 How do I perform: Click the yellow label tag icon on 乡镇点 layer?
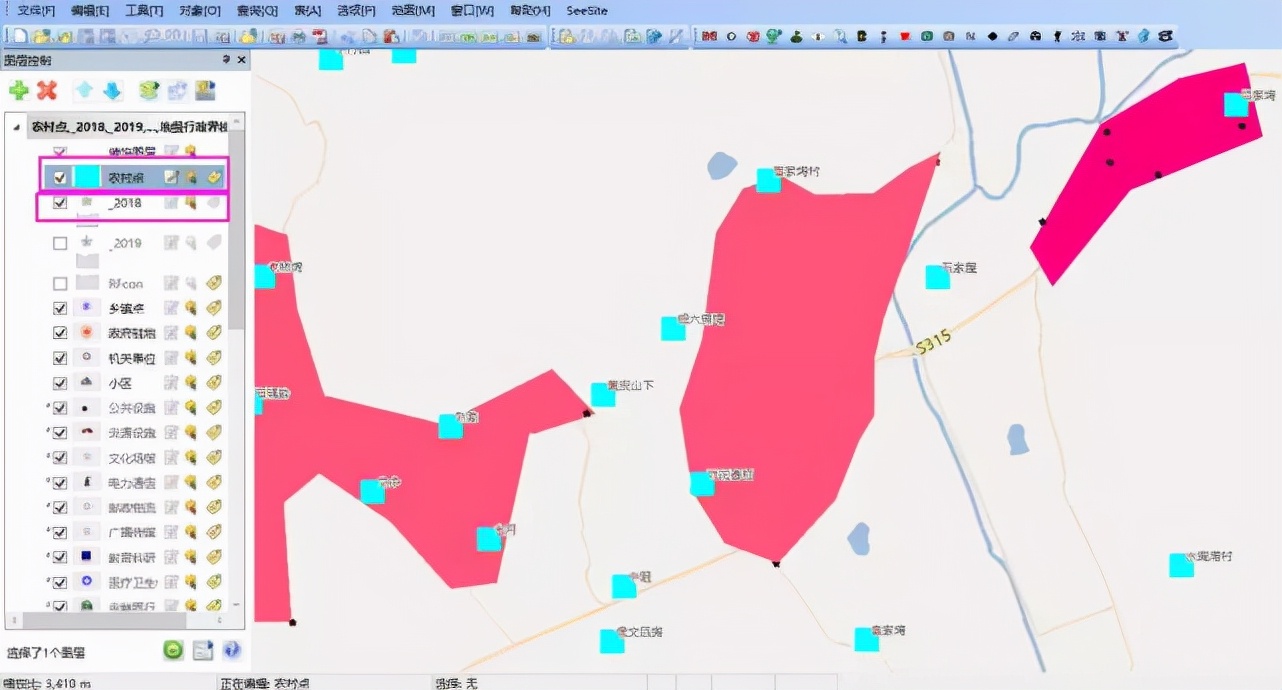pos(214,307)
